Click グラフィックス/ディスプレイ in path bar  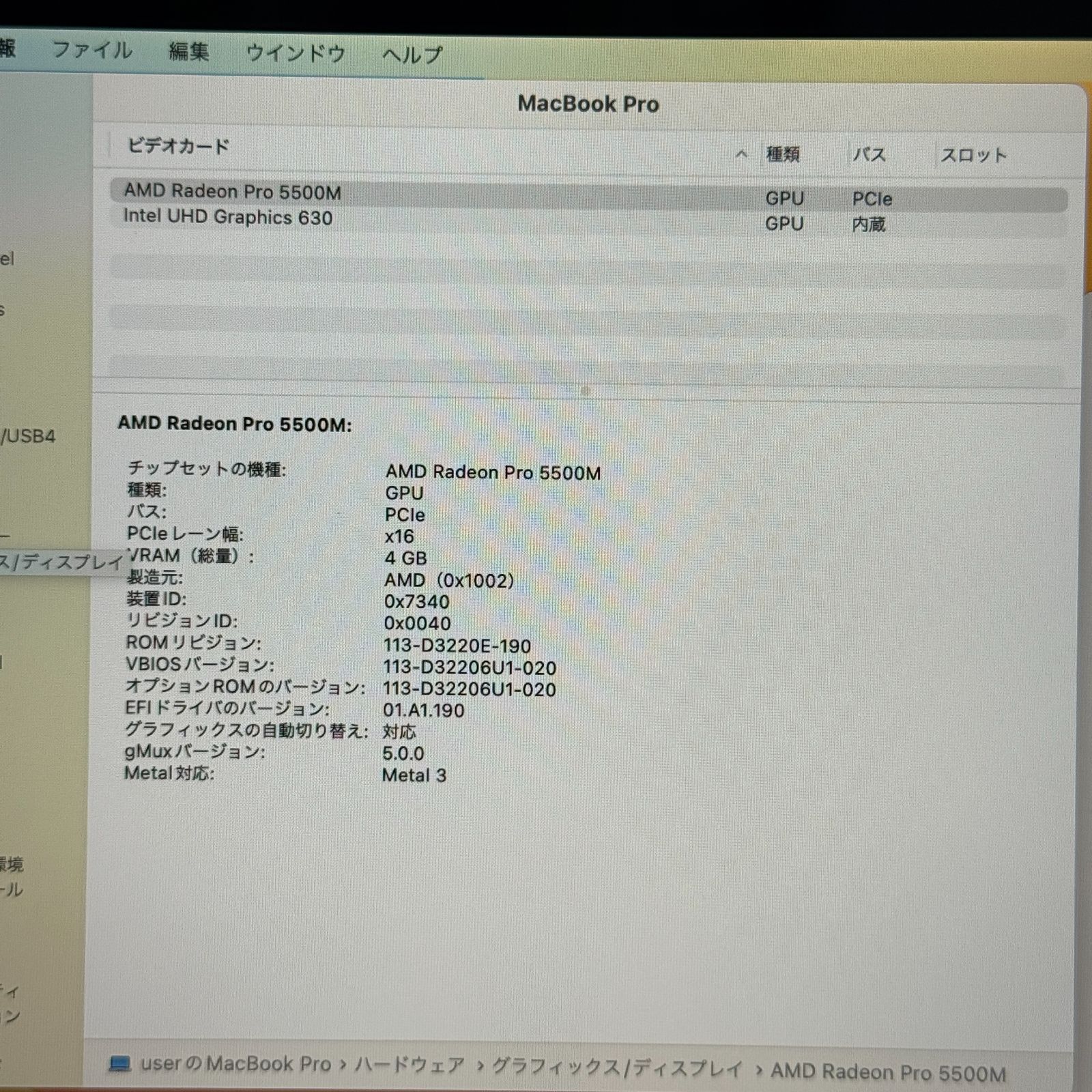[x=617, y=1067]
